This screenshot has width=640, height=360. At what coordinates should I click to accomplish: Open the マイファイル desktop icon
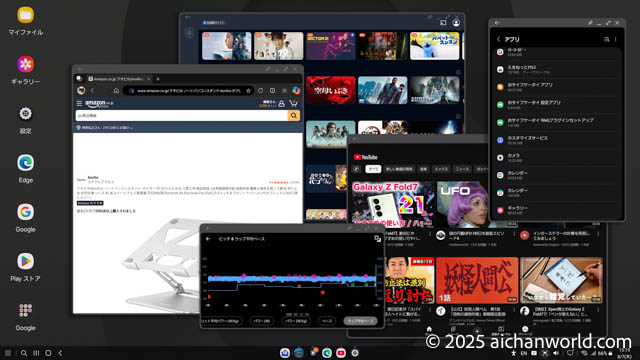pos(25,16)
